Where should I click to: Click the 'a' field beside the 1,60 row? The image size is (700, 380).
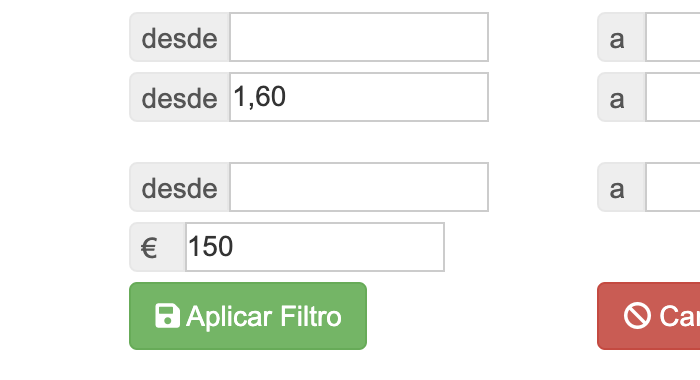click(x=673, y=97)
